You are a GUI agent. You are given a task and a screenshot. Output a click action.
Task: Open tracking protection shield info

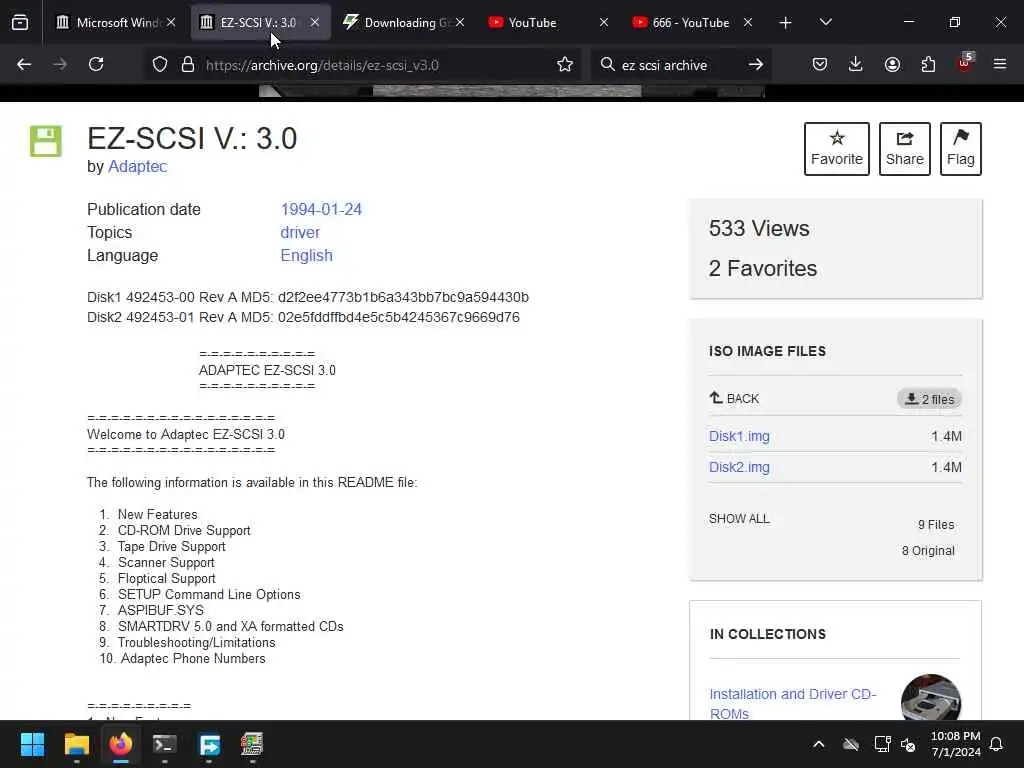click(x=160, y=65)
